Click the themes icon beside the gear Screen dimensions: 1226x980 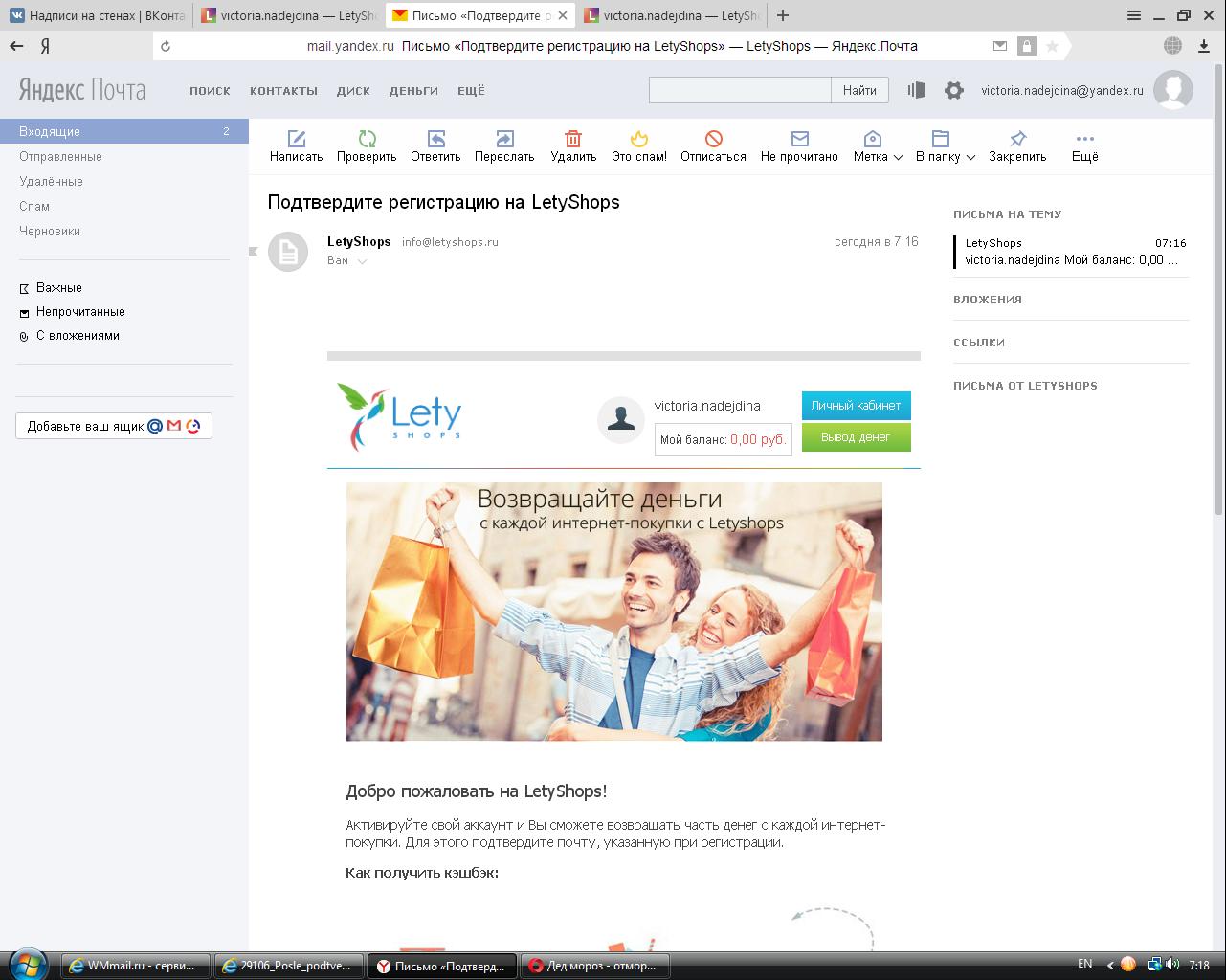pyautogui.click(x=916, y=90)
